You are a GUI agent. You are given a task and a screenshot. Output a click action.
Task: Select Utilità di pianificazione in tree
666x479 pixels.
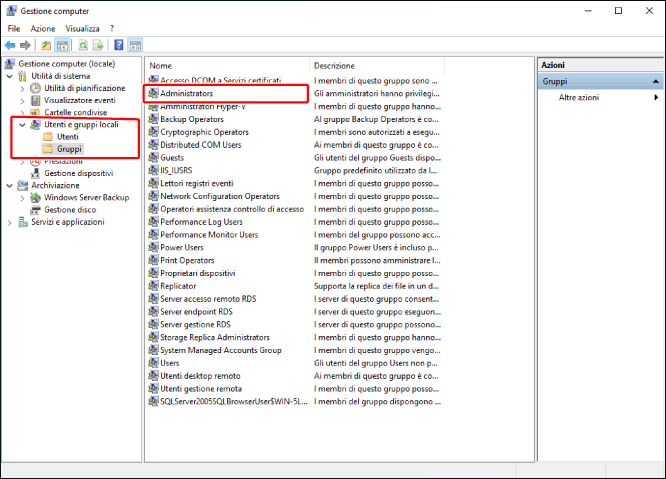[x=84, y=88]
